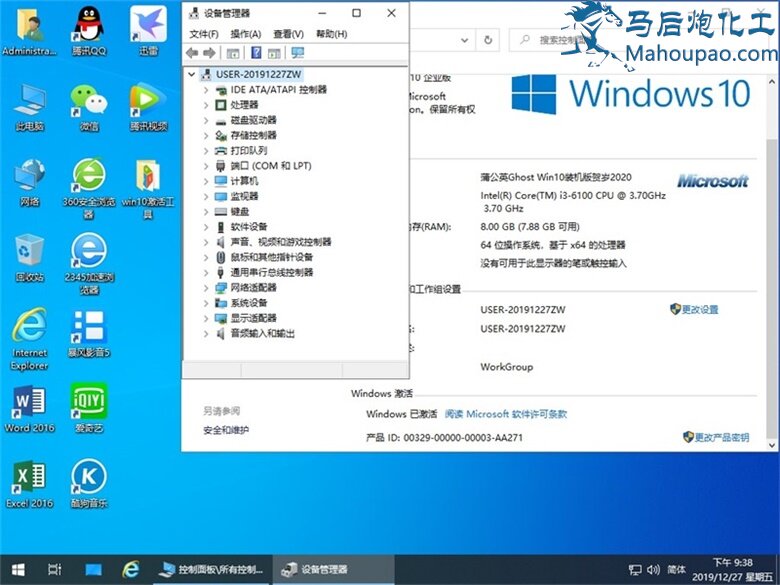The width and height of the screenshot is (780, 585).
Task: Open the 操作(A) menu
Action: pos(246,34)
